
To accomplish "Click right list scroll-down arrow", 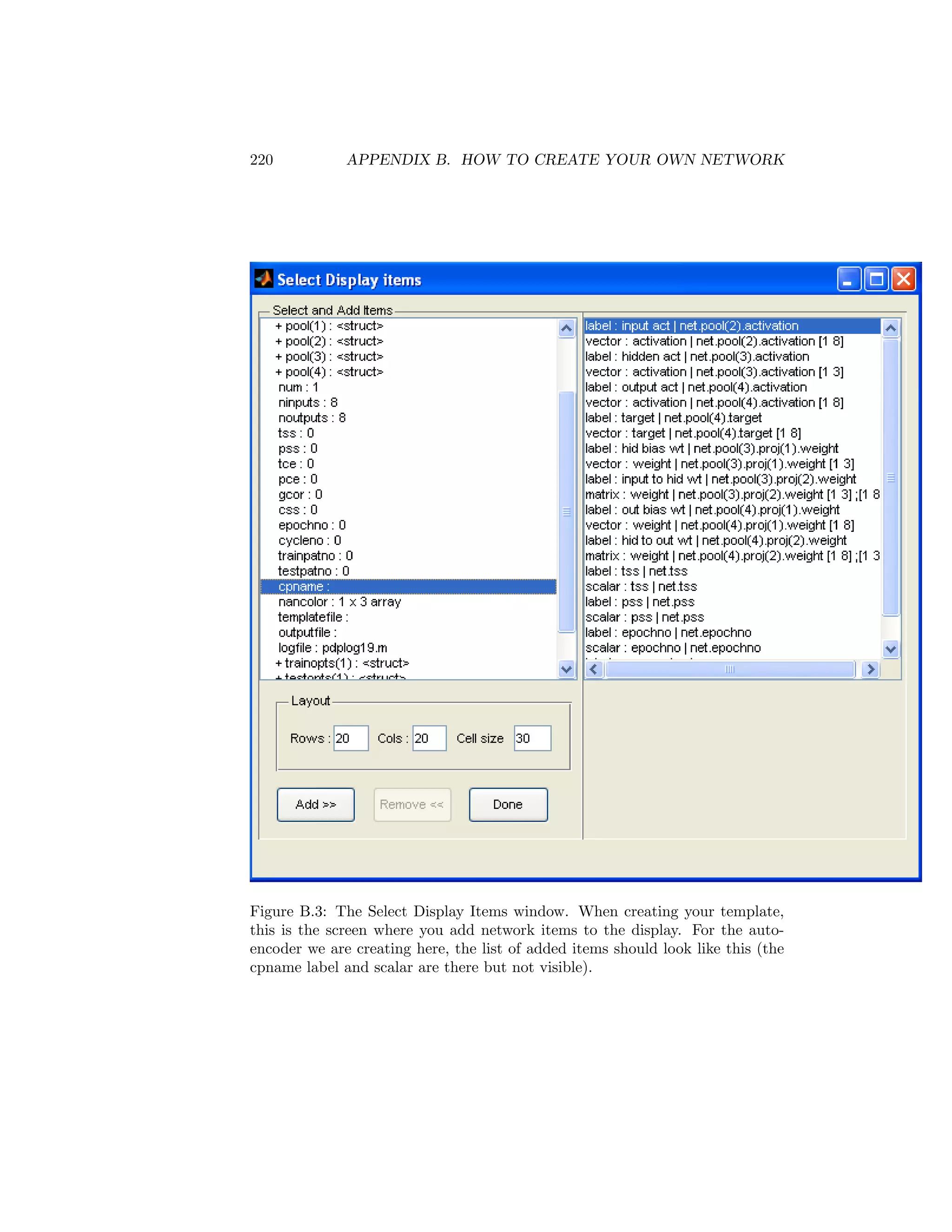I will click(891, 649).
